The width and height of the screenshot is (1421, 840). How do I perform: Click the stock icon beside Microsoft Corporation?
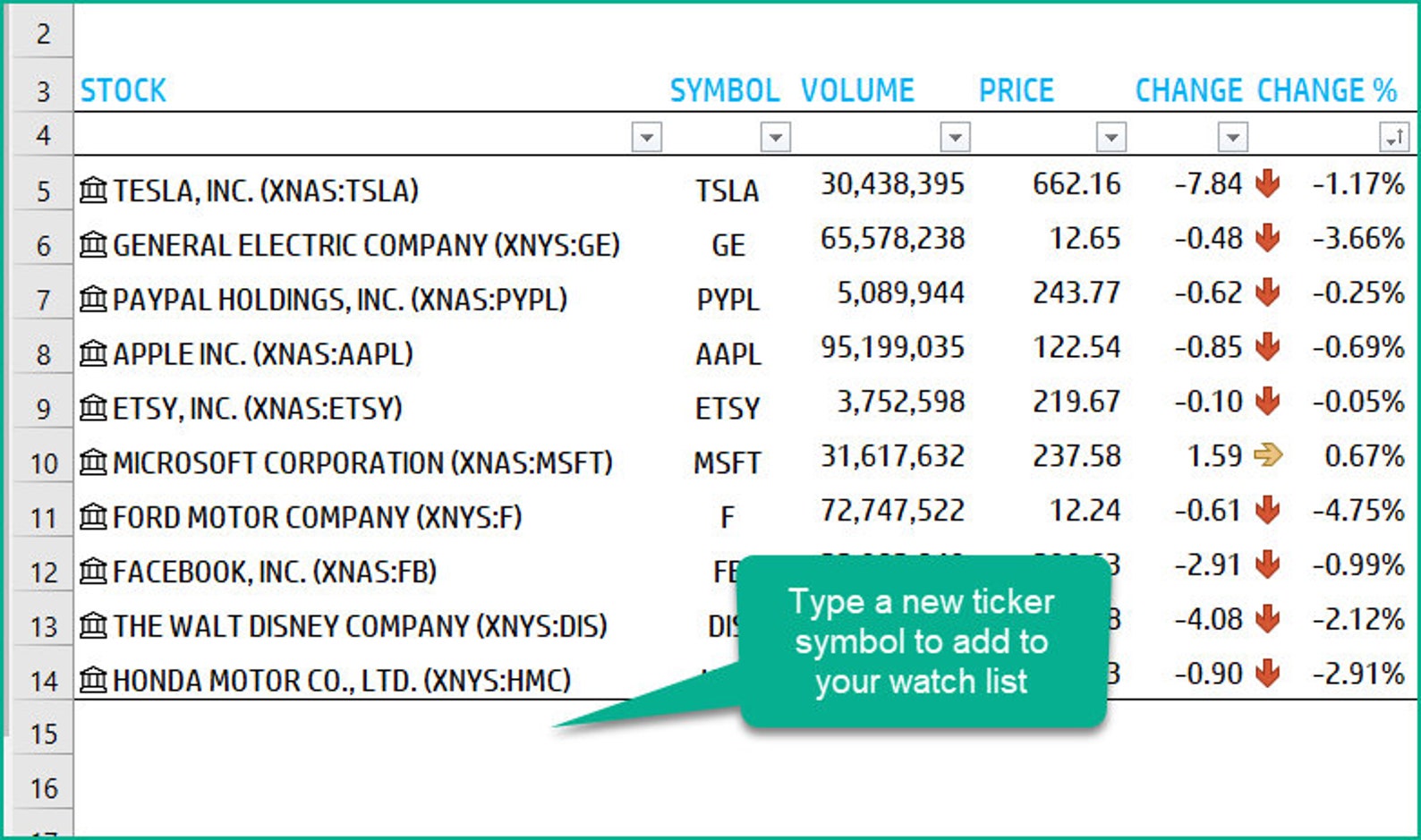[x=93, y=462]
